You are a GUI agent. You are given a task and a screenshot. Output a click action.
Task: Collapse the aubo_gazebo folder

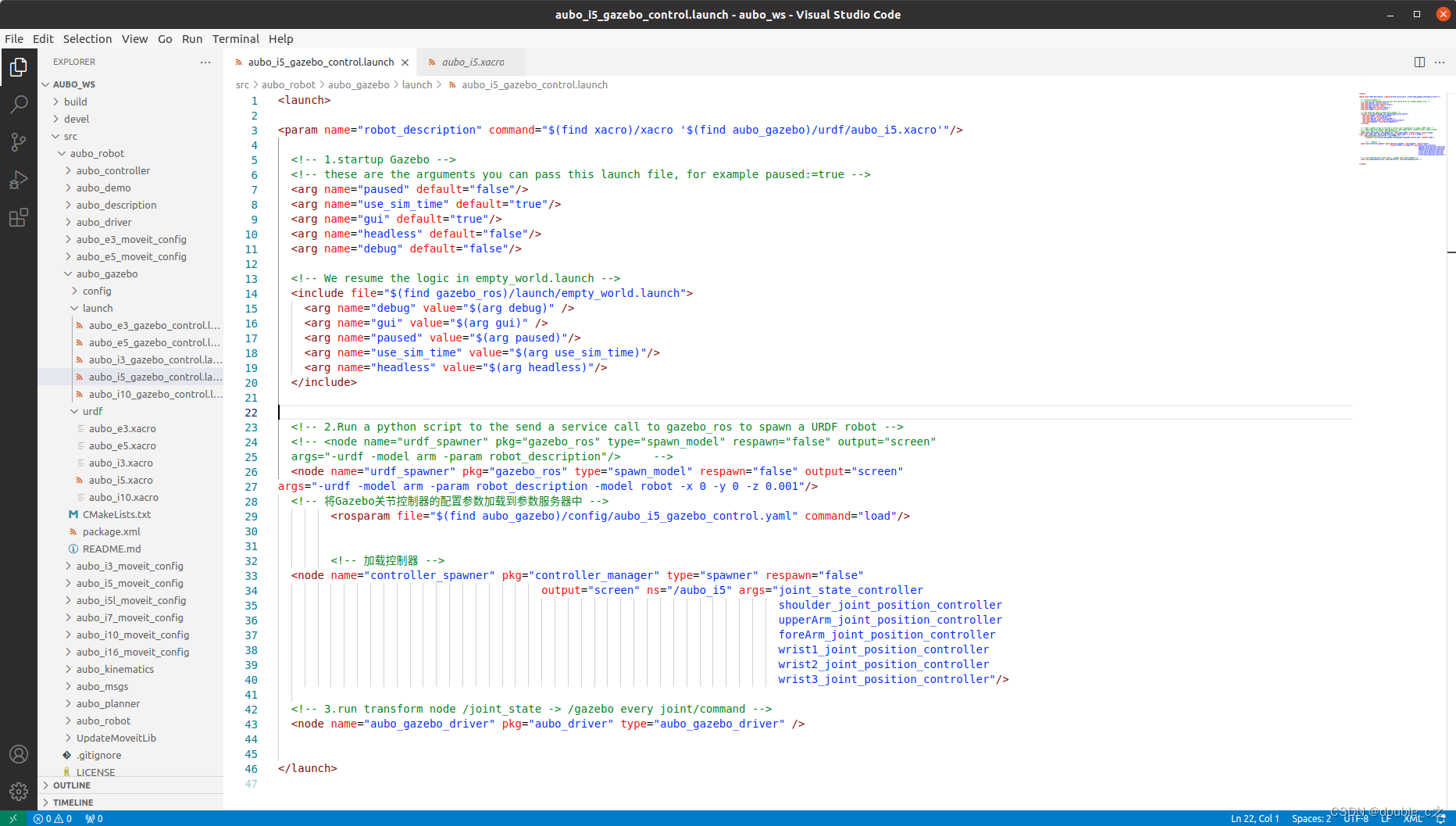pos(130,274)
